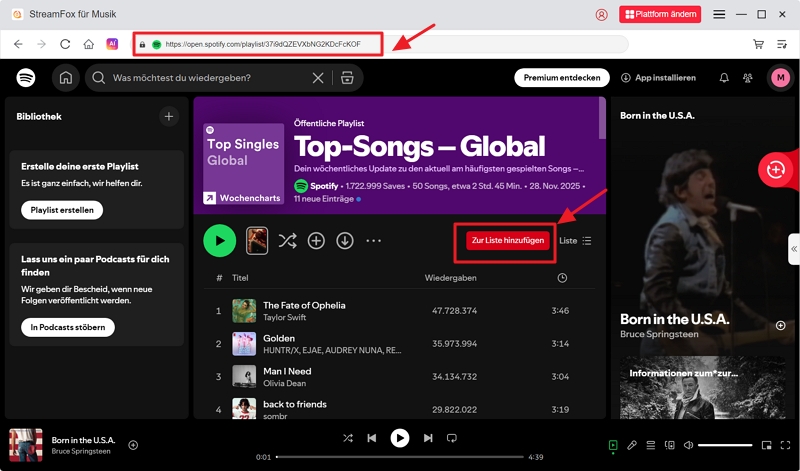Open Spotify notifications bell

[x=724, y=78]
